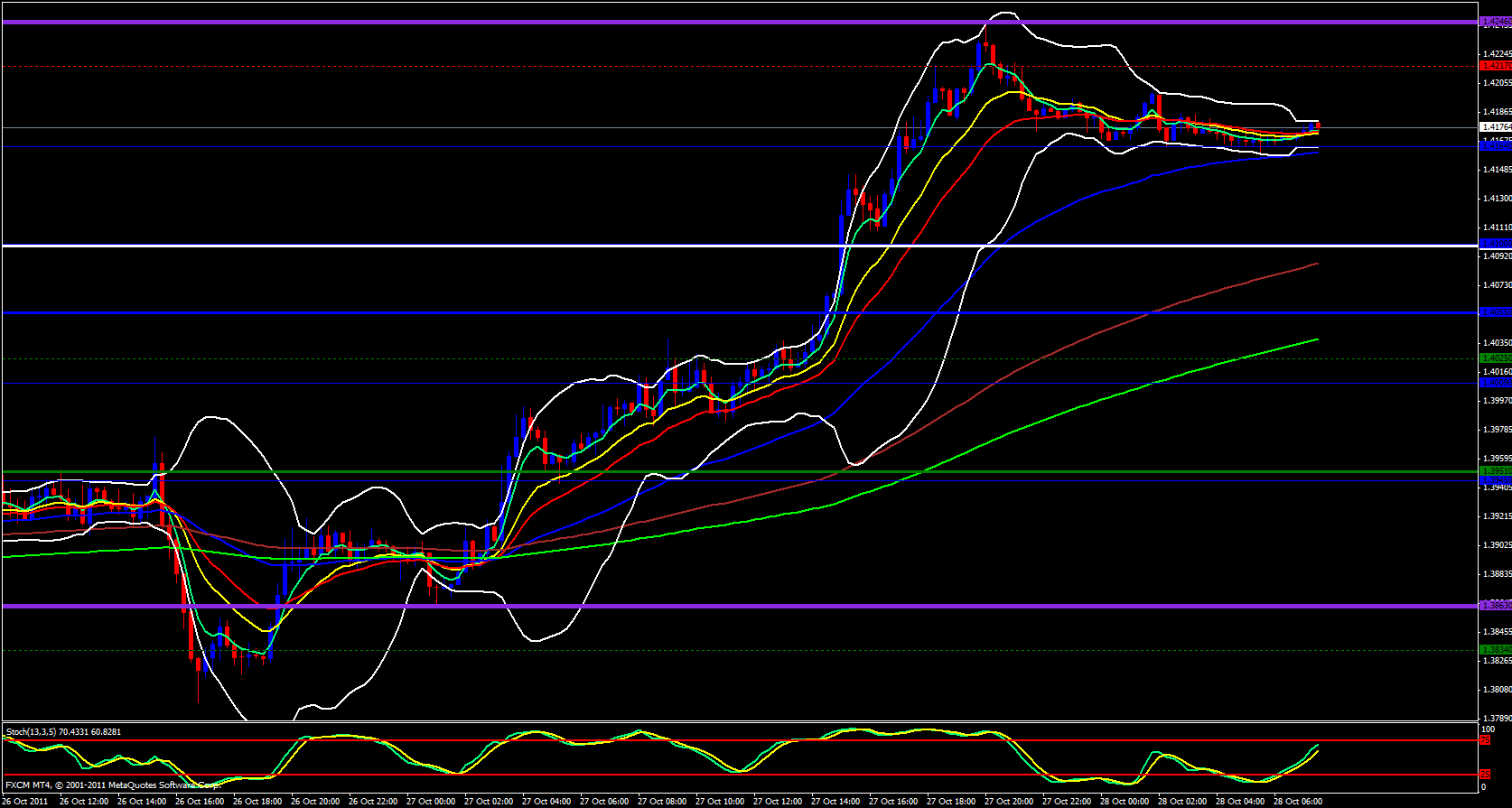Select the thick purple horizontal line at 1.38630
Viewport: 1512px width, 808px height.
click(739, 606)
